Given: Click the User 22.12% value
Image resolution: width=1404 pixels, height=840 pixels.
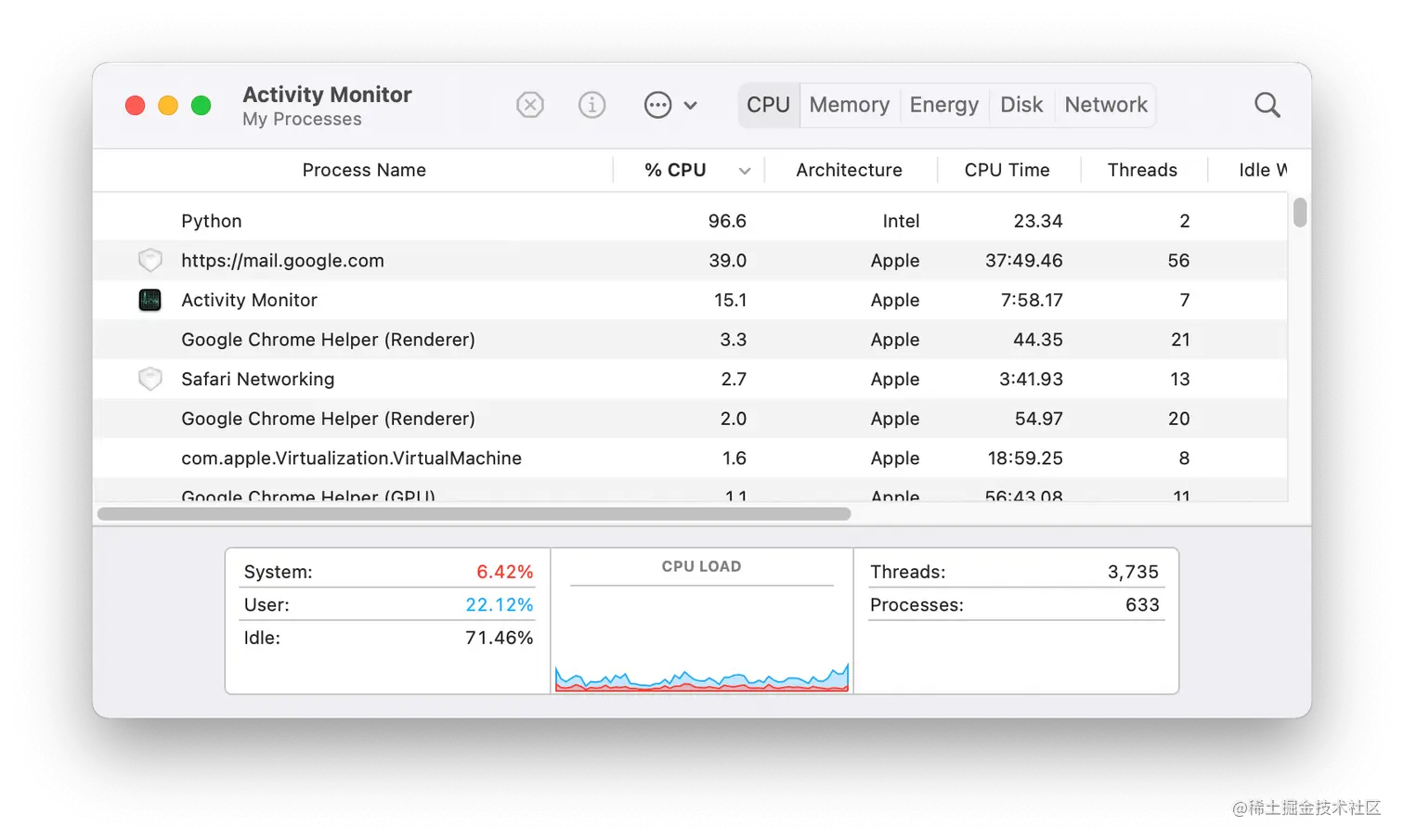Looking at the screenshot, I should tap(499, 605).
